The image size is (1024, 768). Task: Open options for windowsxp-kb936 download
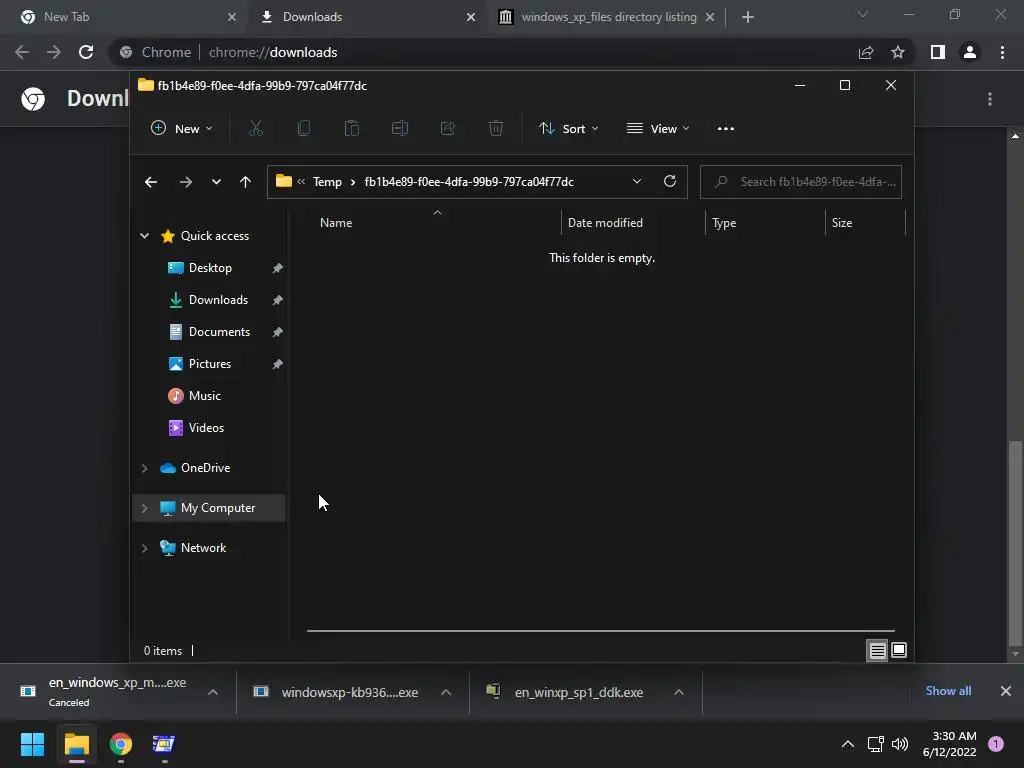[x=446, y=692]
